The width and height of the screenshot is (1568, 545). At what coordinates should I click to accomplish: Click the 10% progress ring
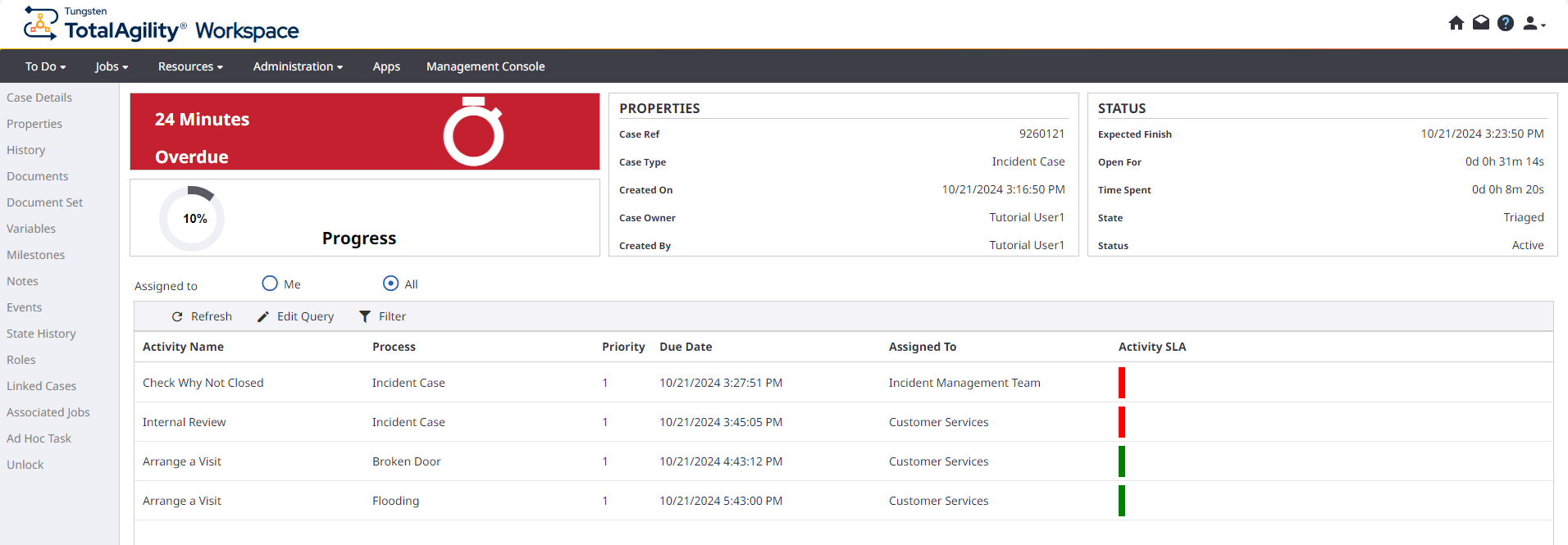[x=192, y=218]
